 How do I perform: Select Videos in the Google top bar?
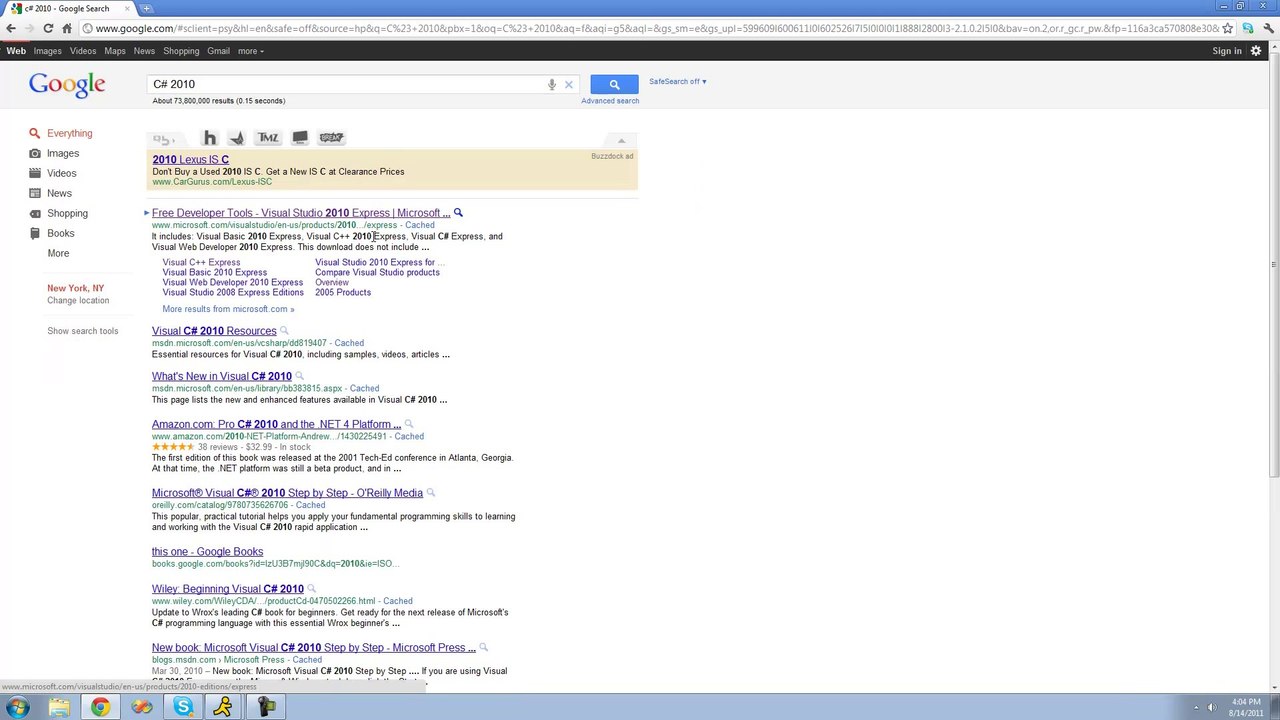[83, 51]
